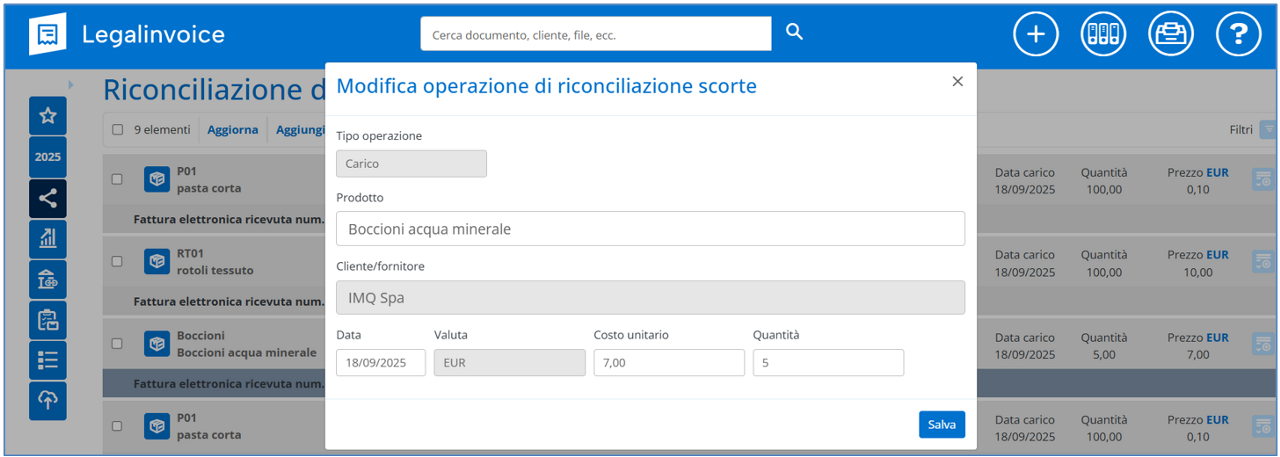Open the bar chart reports sidebar icon

(x=48, y=238)
